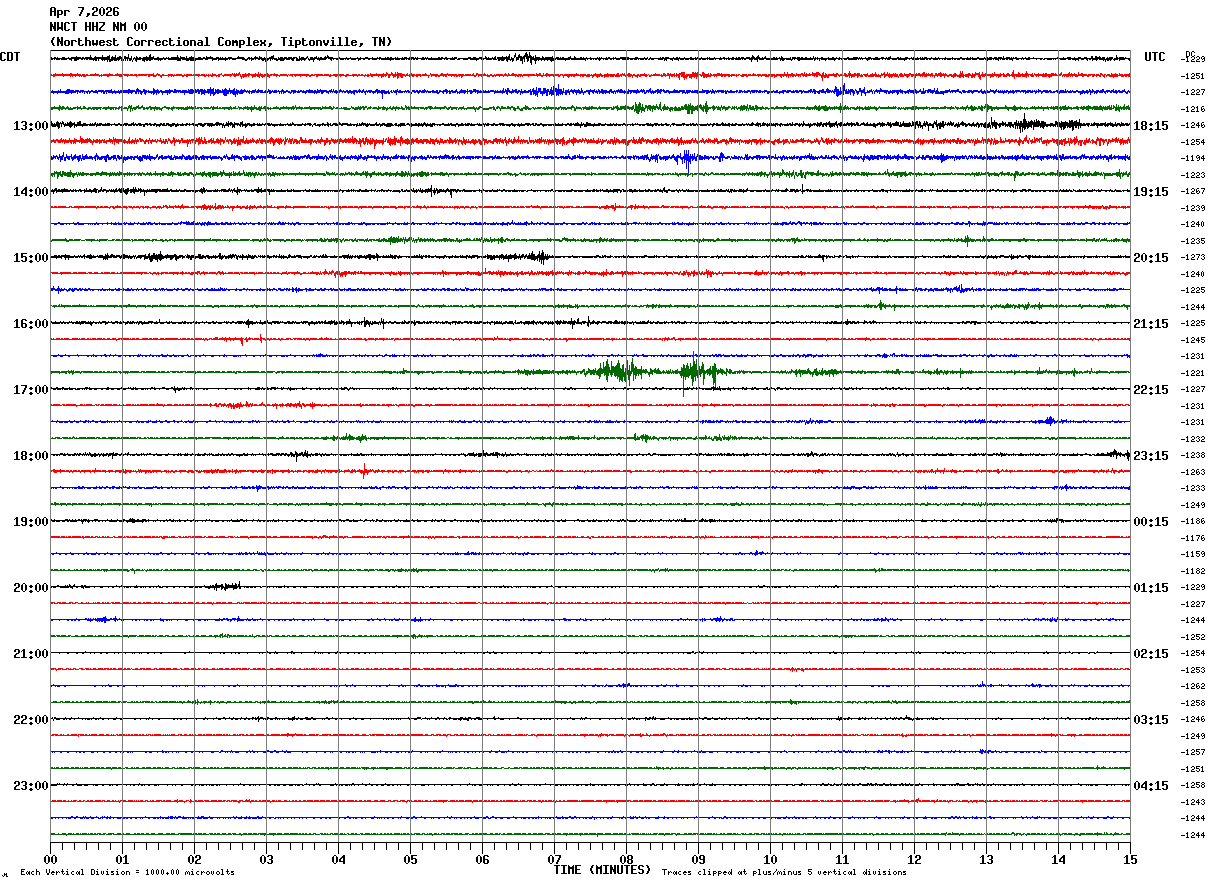This screenshot has height=886, width=1210.
Task: Click the 22:15 UTC time label
Action: click(1151, 390)
